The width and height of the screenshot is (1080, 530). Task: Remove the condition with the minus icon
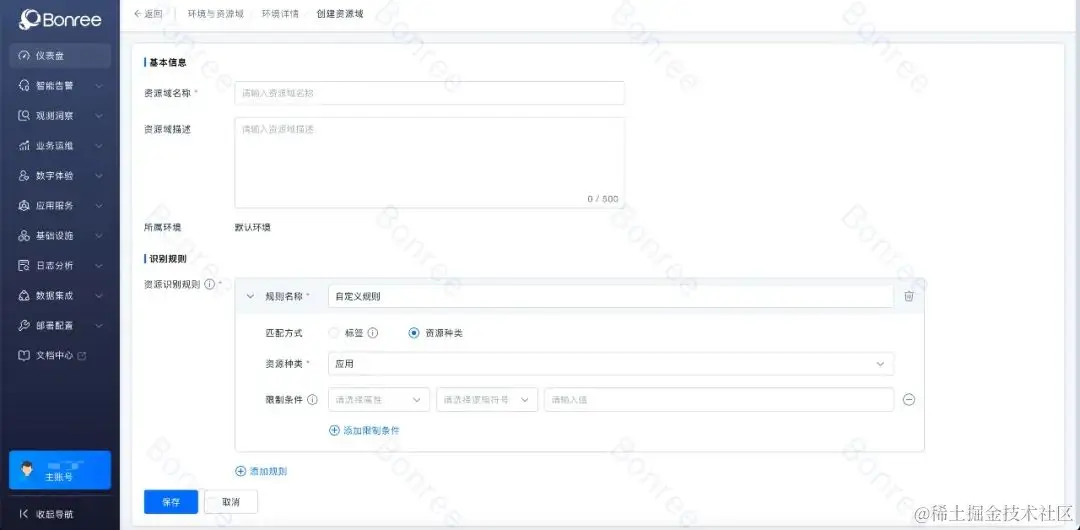tap(908, 400)
